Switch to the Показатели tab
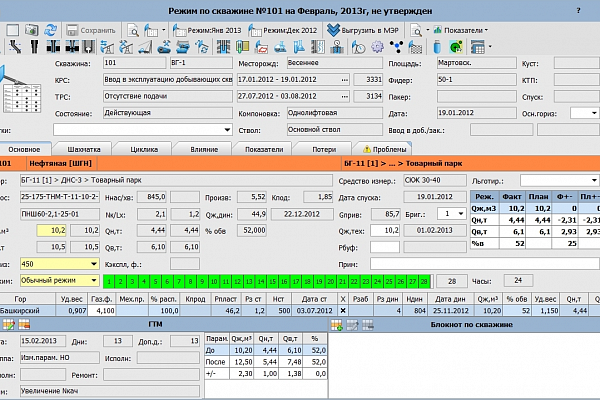 pos(264,149)
